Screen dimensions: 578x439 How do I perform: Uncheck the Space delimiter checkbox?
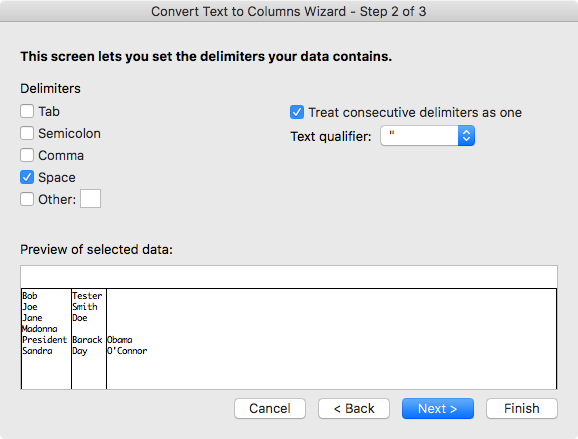27,177
